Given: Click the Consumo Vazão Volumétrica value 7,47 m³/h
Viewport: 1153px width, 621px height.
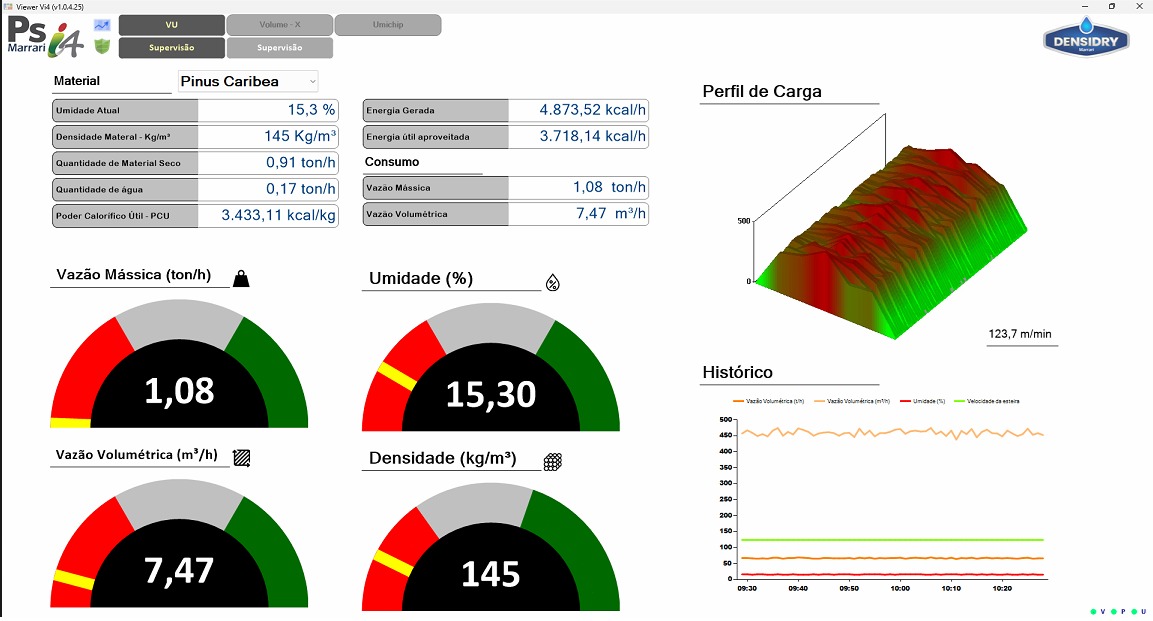Looking at the screenshot, I should point(611,214).
